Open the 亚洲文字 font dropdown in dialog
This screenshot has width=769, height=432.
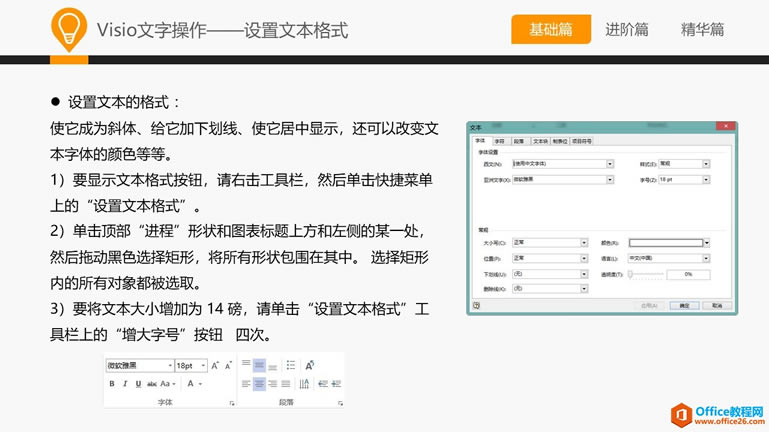click(610, 179)
